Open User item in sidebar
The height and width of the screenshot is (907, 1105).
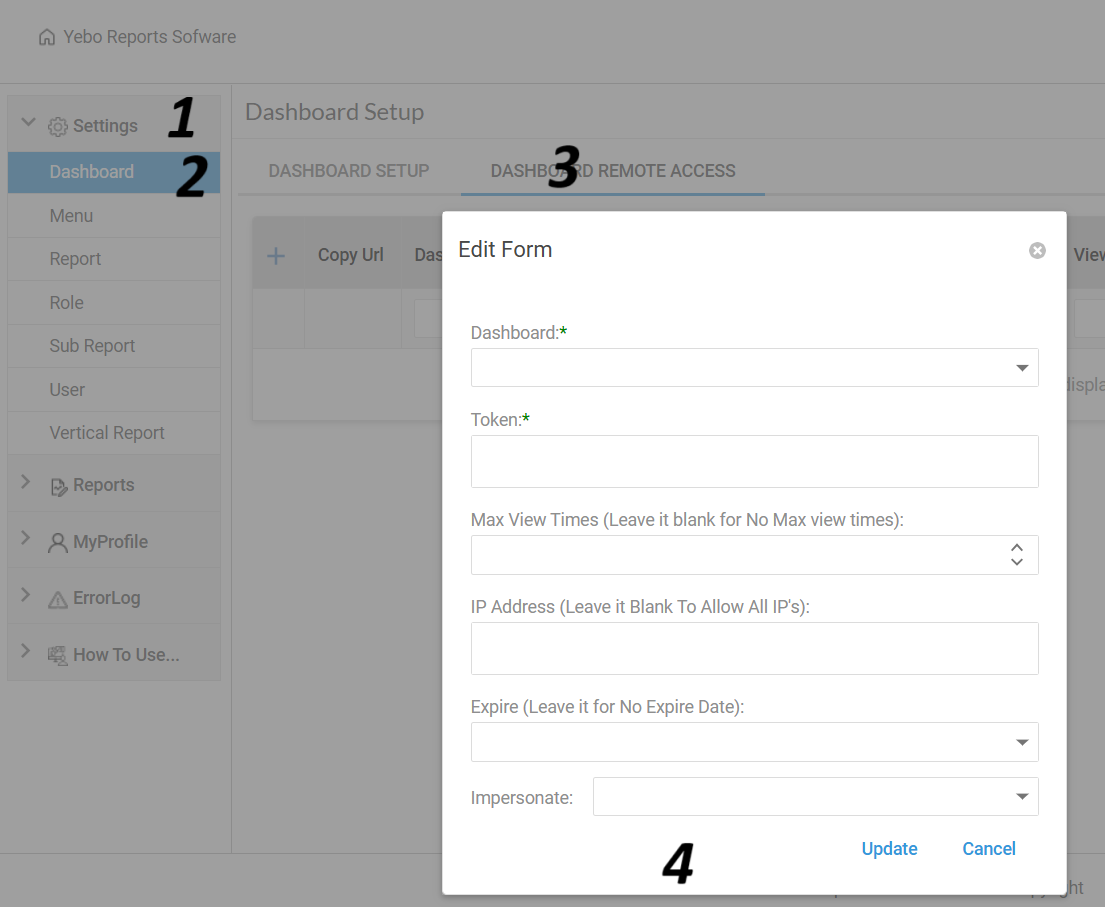(114, 390)
